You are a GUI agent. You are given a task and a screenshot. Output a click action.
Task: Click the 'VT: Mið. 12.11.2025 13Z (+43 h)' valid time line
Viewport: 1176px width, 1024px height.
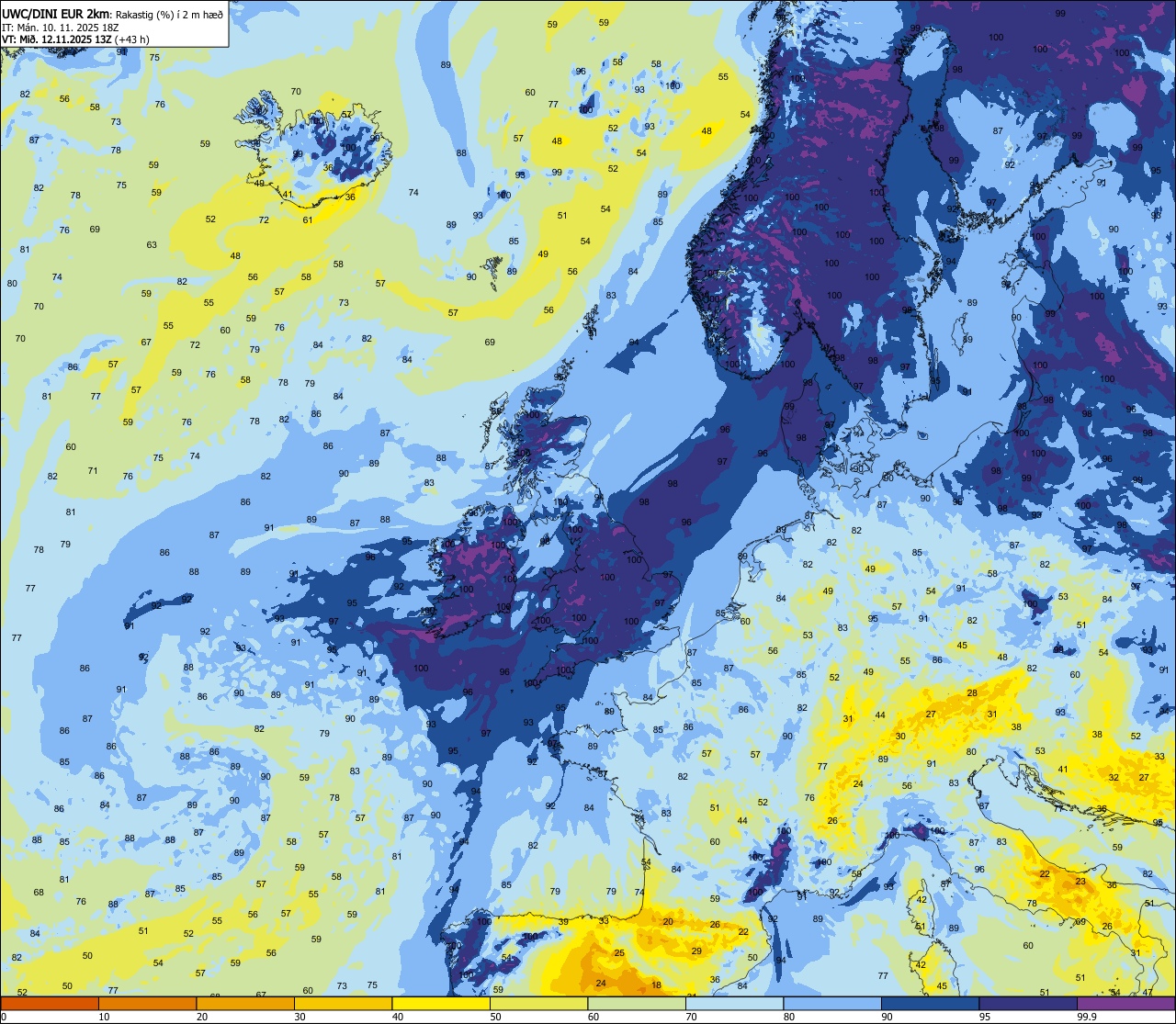[x=75, y=39]
